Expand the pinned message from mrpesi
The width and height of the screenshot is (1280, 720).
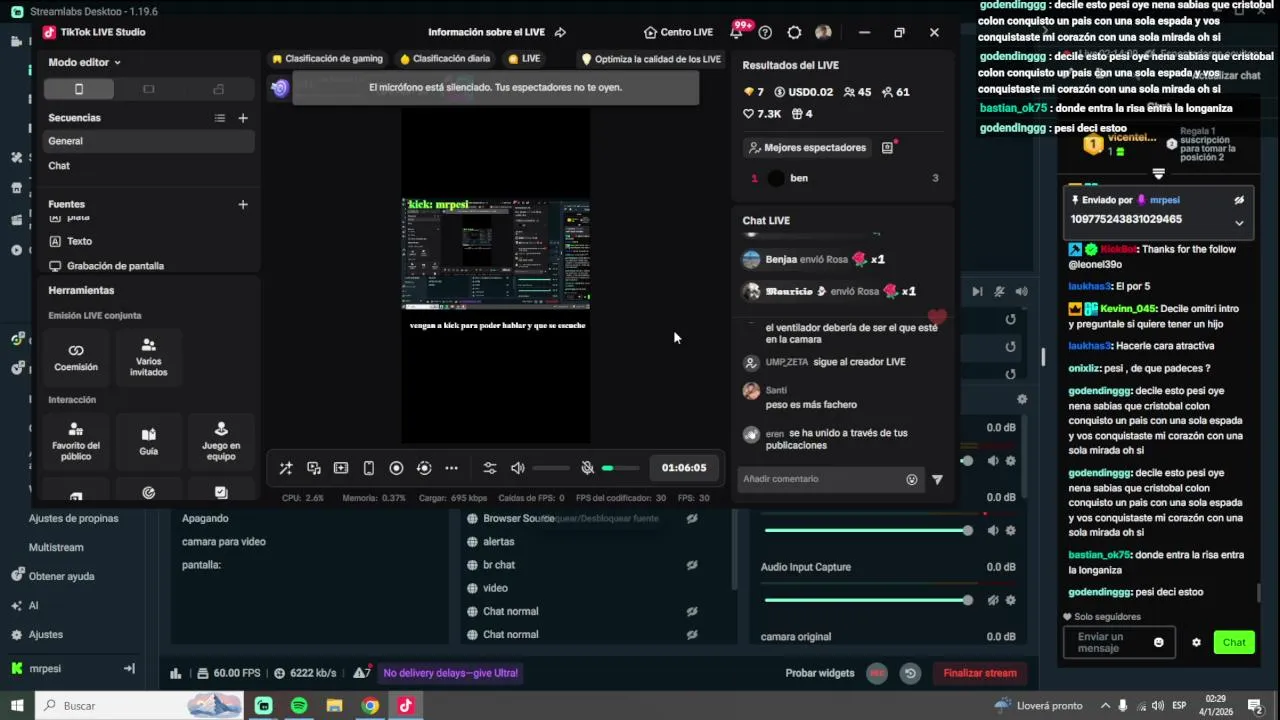1239,222
